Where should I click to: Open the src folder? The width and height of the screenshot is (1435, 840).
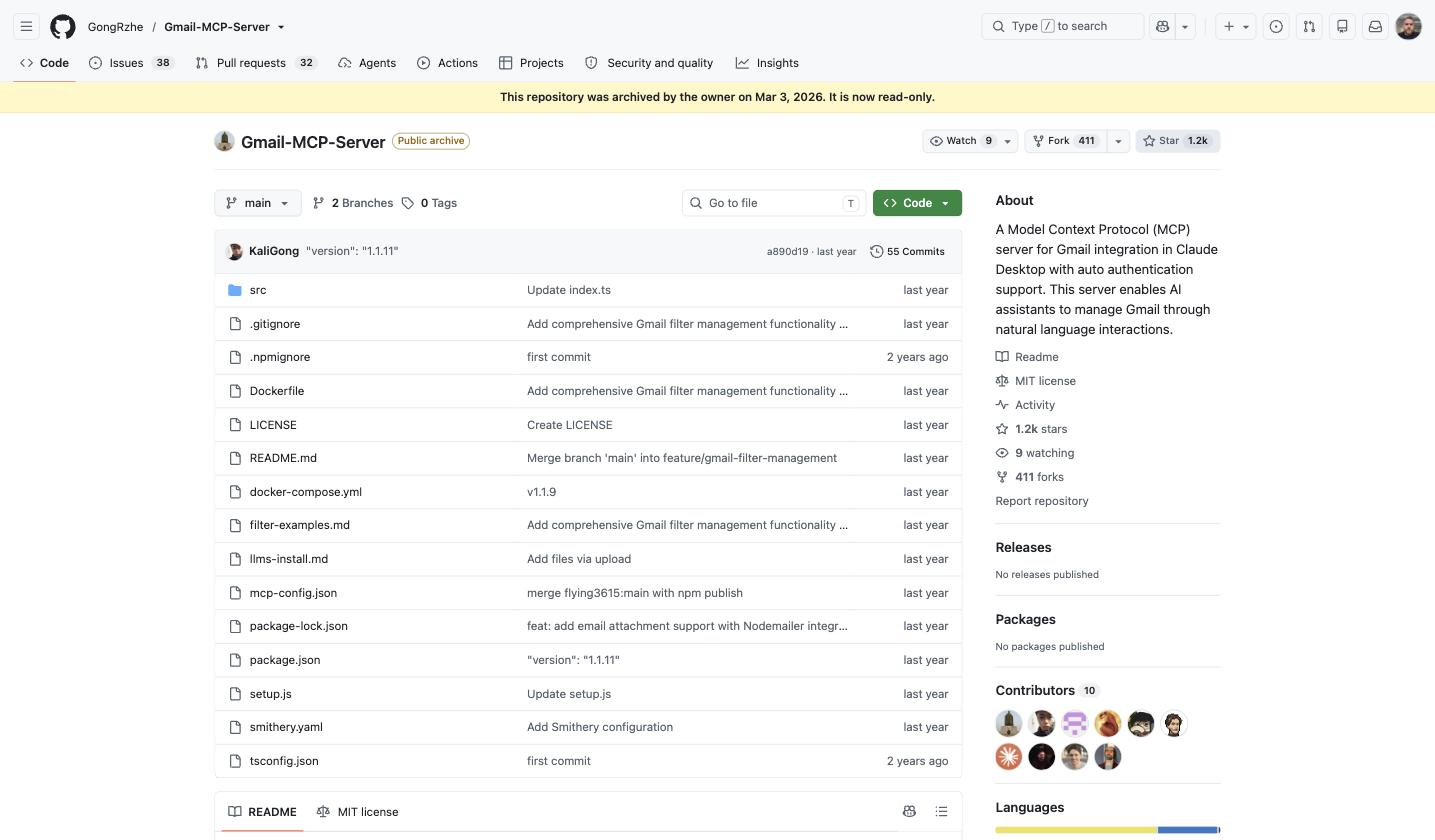pos(258,290)
